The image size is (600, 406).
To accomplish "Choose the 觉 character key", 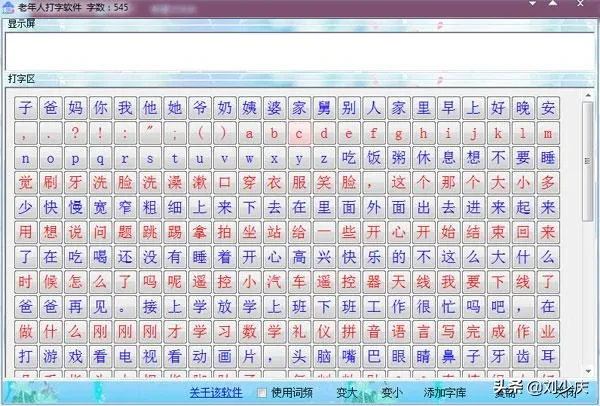I will pos(25,182).
